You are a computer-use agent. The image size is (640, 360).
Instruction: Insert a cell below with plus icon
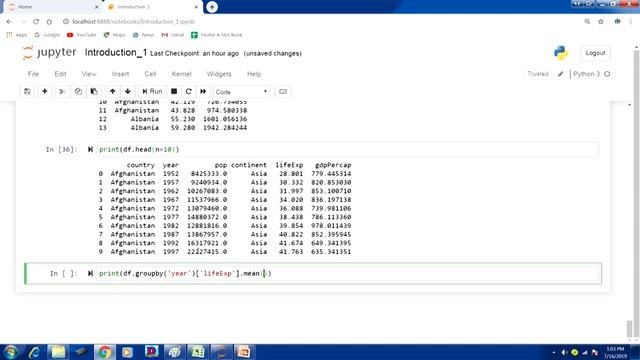(44, 91)
